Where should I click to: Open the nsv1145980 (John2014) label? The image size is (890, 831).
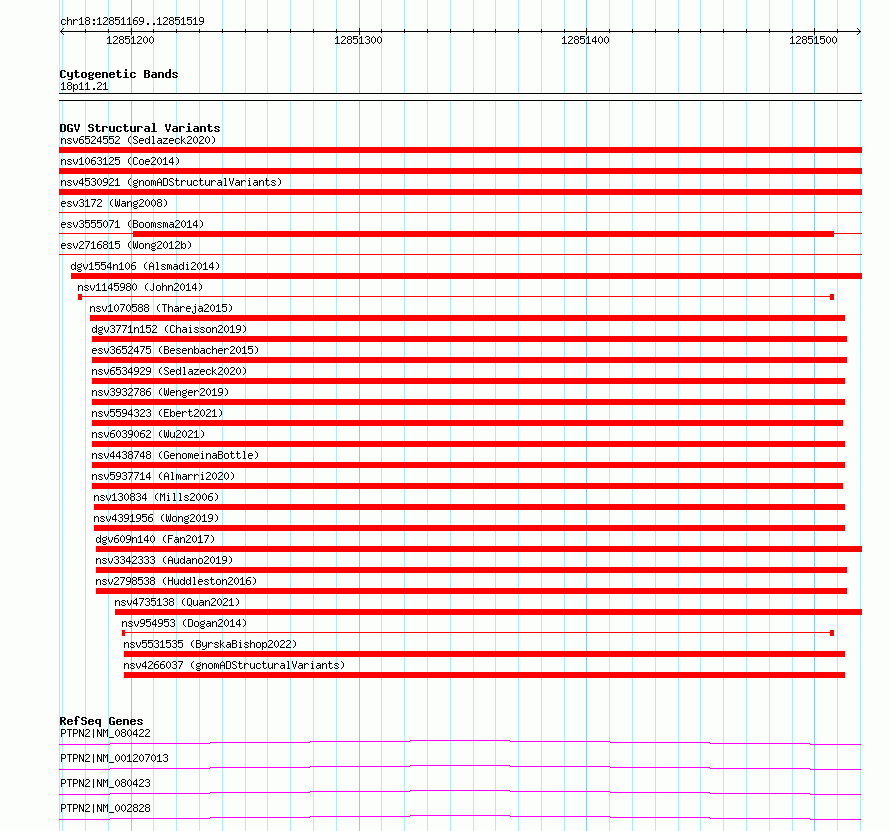[140, 287]
